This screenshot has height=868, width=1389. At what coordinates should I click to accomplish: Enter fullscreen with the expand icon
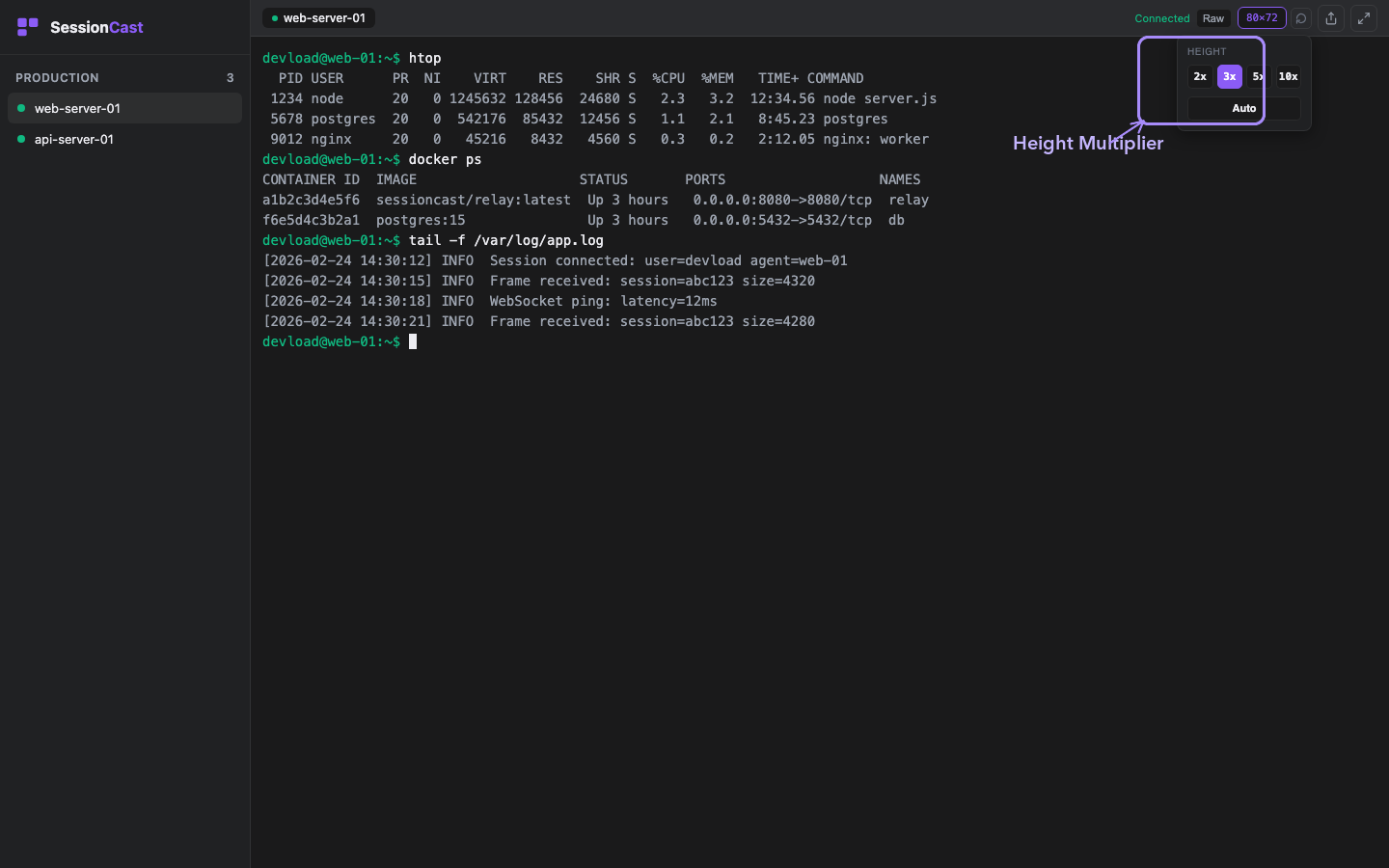point(1364,18)
